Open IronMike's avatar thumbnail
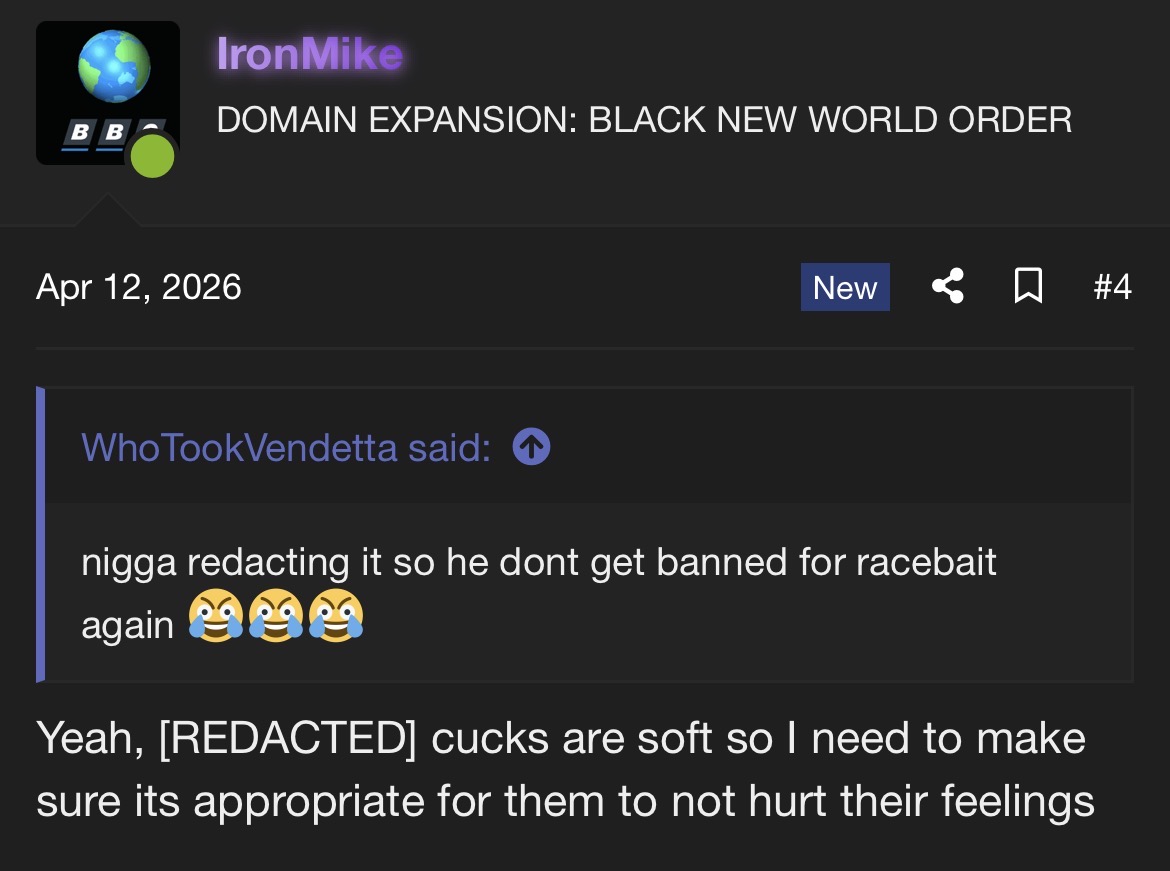The image size is (1170, 871). click(x=107, y=93)
